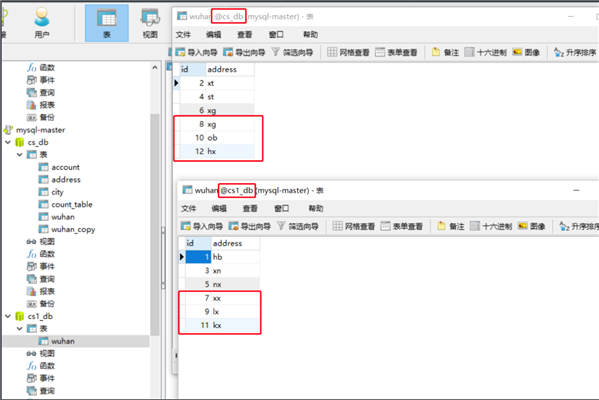Click 导出向导 in the cs_db wuhan window

244,52
